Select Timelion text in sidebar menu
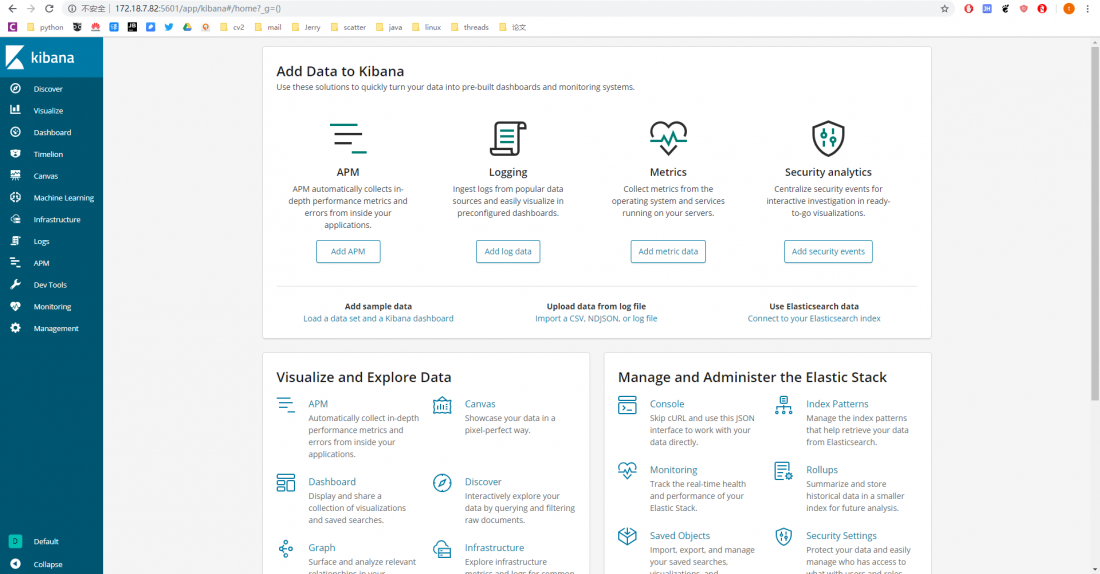This screenshot has height=574, width=1100. pyautogui.click(x=48, y=154)
